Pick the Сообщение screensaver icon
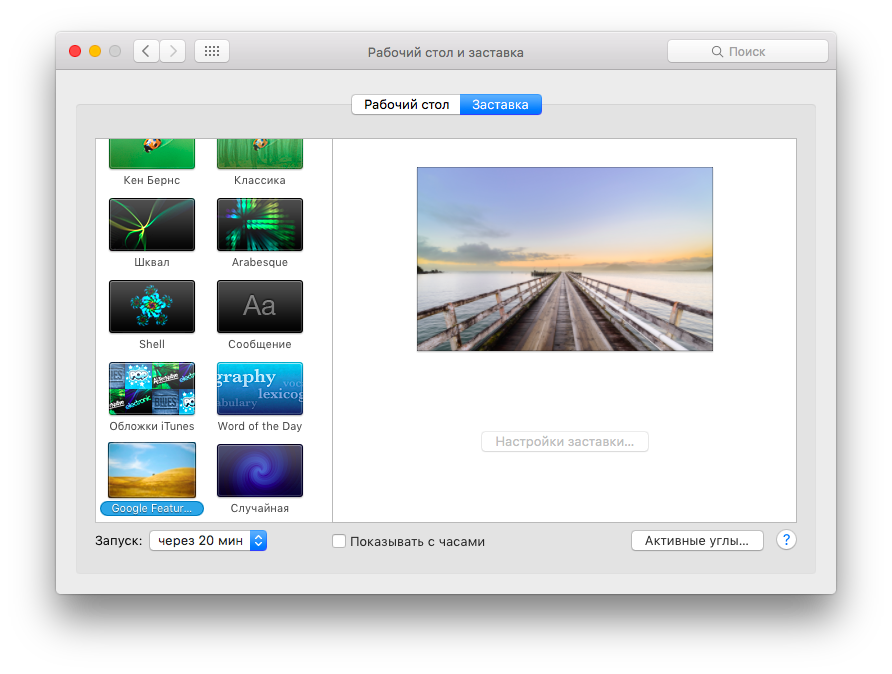The height and width of the screenshot is (674, 892). [x=259, y=306]
